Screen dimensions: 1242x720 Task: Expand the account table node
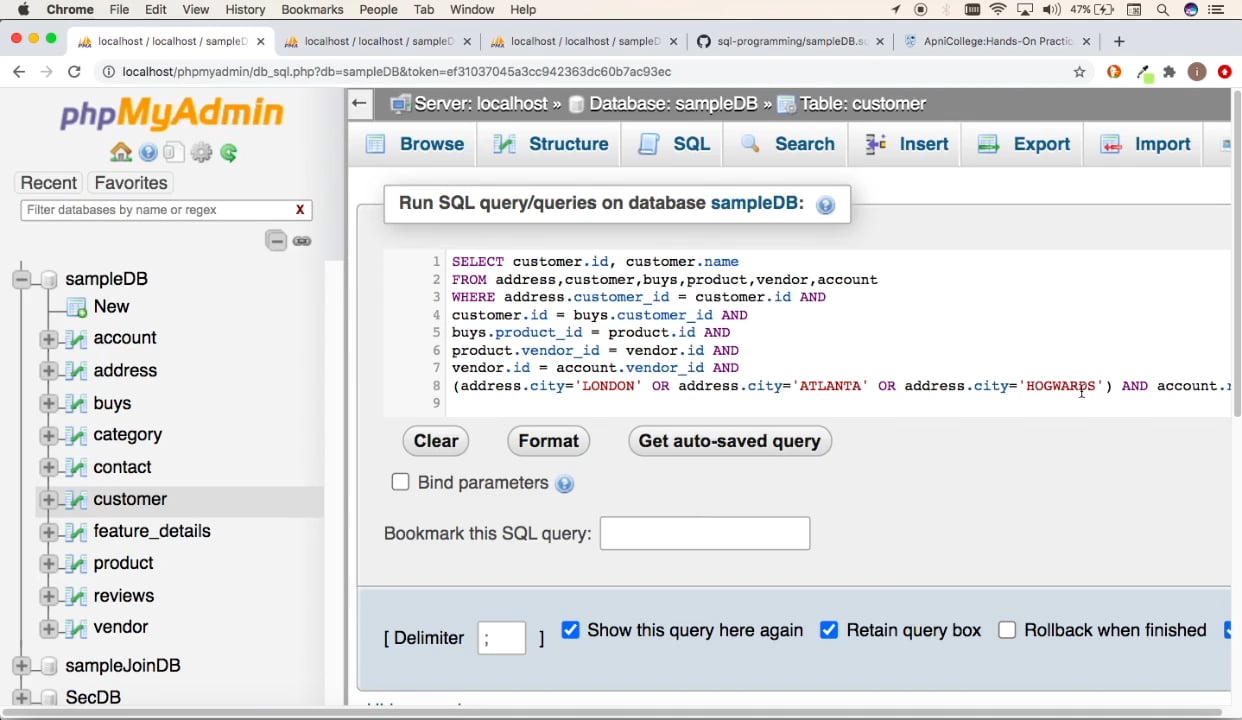(x=48, y=339)
